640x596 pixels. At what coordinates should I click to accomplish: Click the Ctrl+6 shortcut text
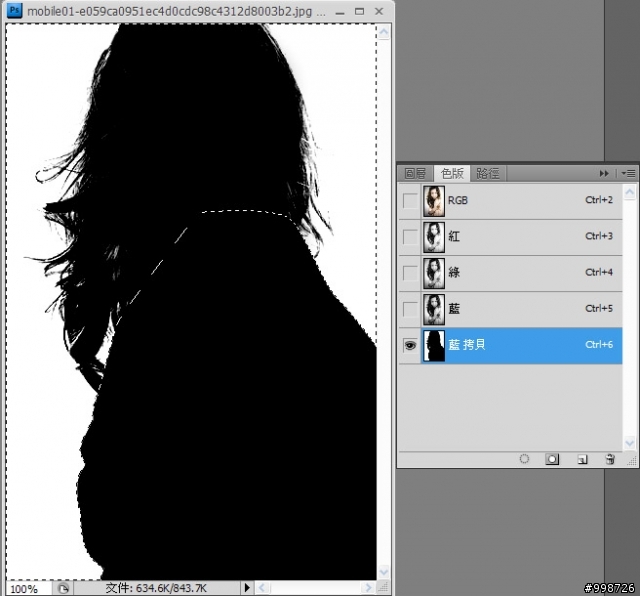(599, 345)
